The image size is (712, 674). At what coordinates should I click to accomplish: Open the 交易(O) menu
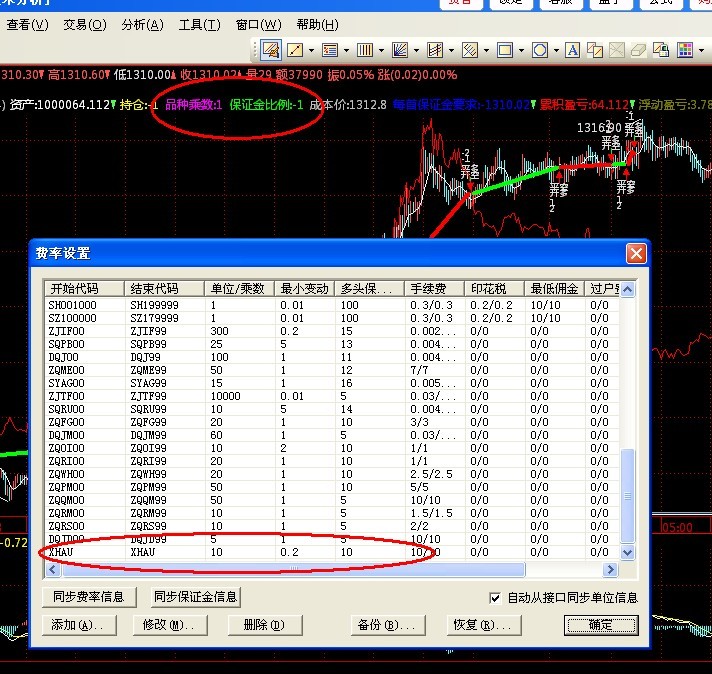pyautogui.click(x=85, y=25)
